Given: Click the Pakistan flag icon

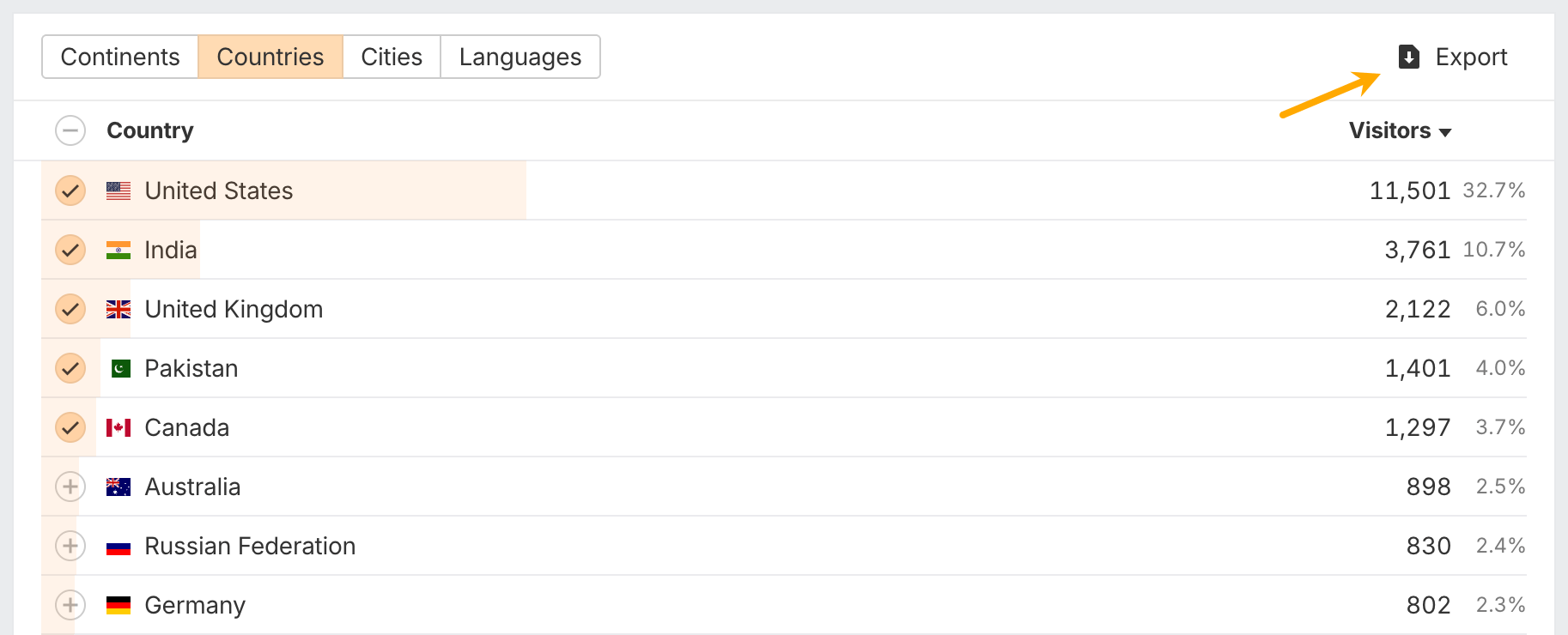Looking at the screenshot, I should pyautogui.click(x=121, y=368).
